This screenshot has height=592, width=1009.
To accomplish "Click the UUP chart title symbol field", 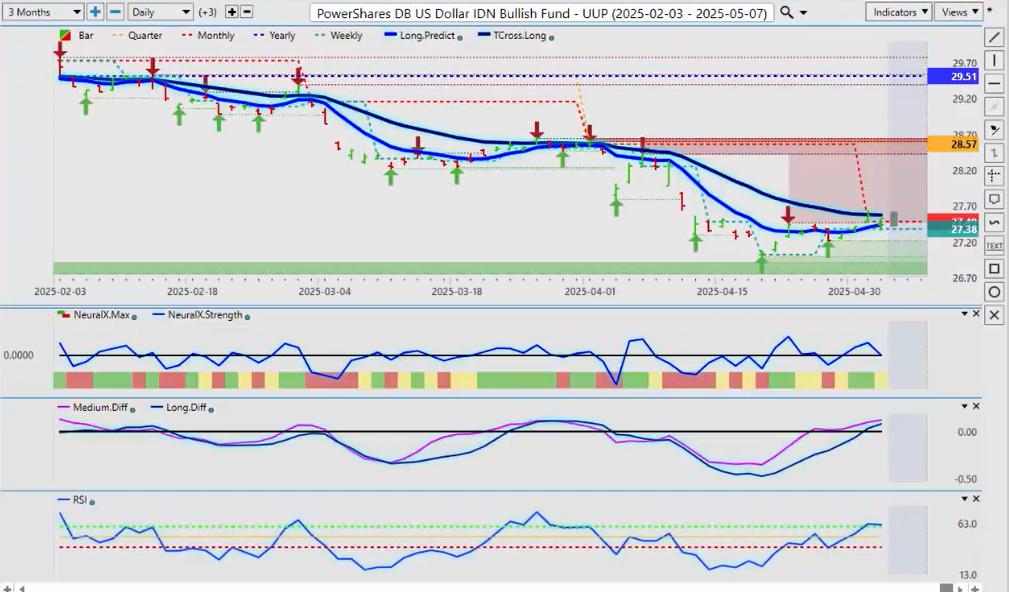I will [x=542, y=13].
